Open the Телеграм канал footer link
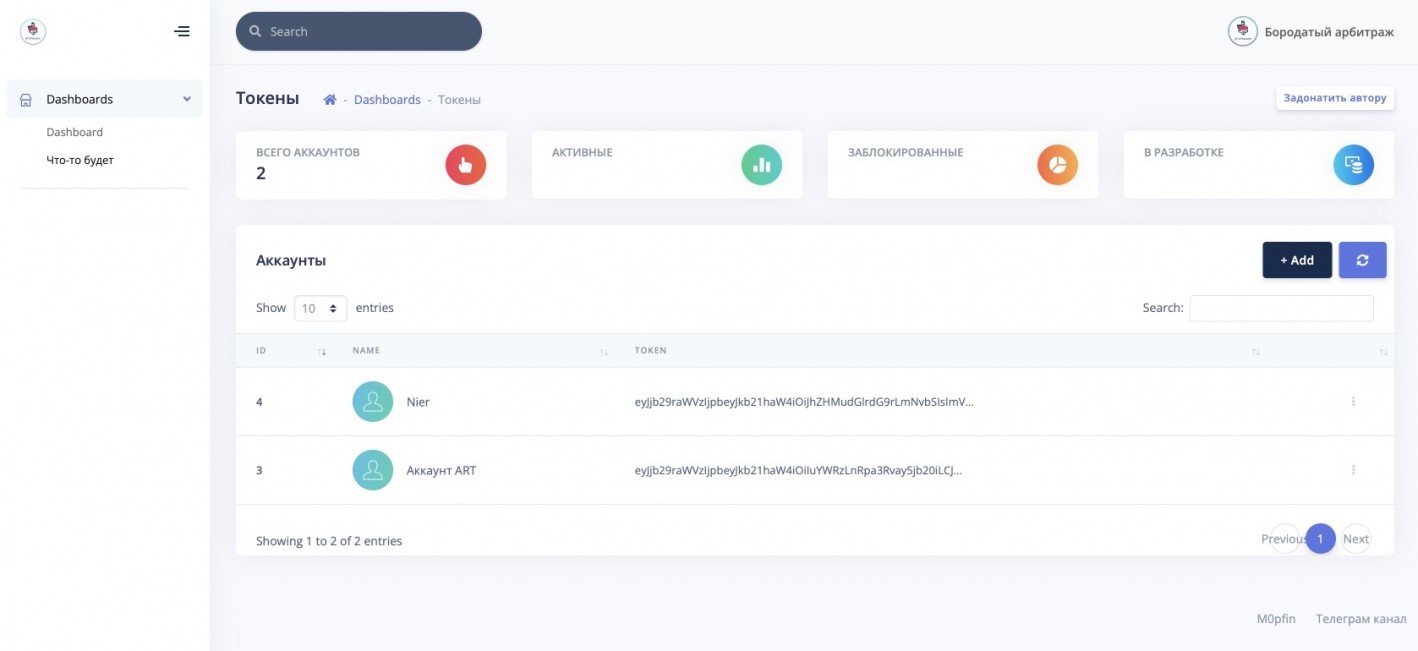This screenshot has height=651, width=1418. [1361, 619]
